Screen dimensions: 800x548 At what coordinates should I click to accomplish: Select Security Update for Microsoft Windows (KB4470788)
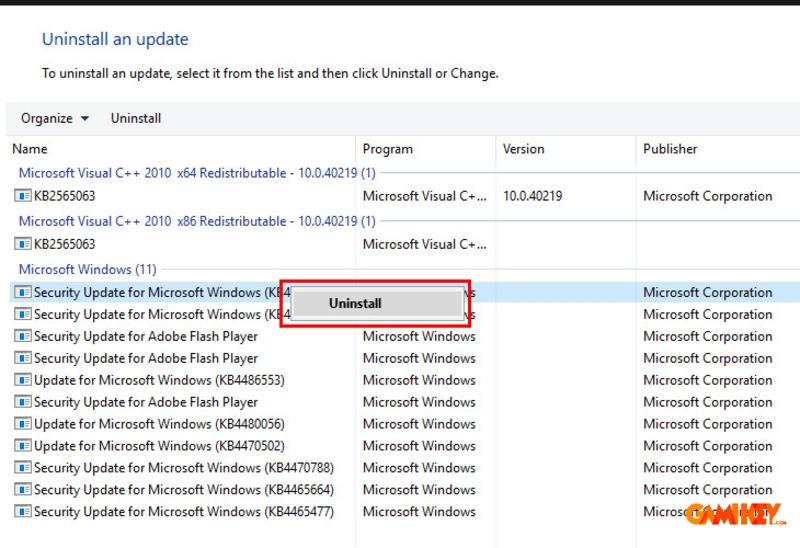(184, 468)
